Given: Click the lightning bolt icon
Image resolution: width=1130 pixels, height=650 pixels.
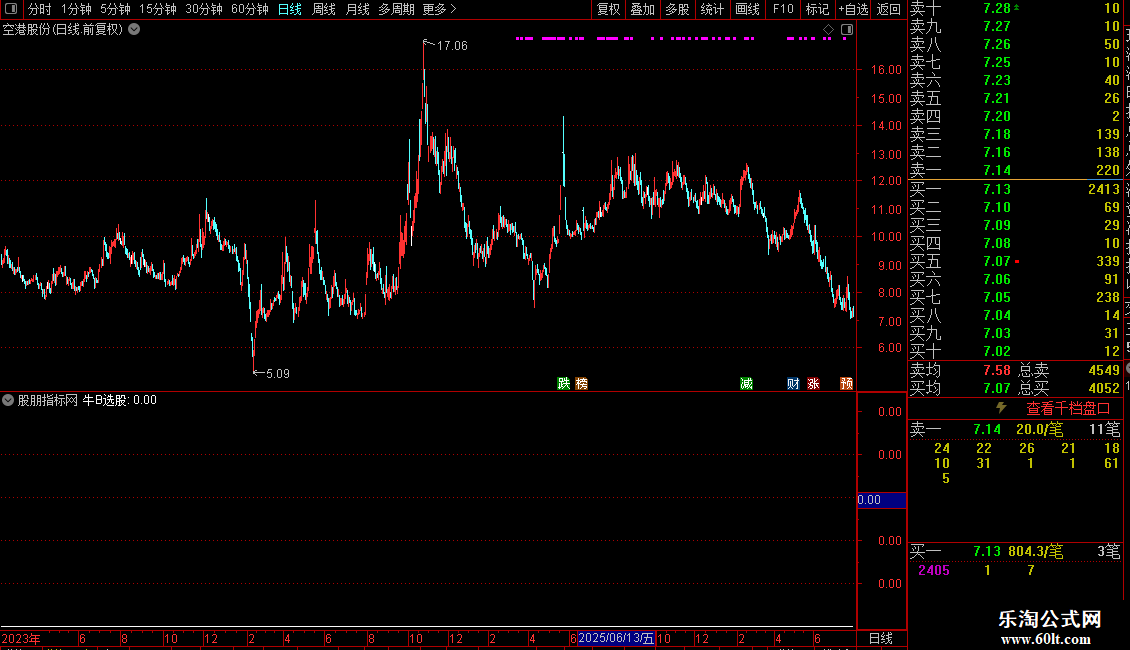Looking at the screenshot, I should pyautogui.click(x=1001, y=408).
